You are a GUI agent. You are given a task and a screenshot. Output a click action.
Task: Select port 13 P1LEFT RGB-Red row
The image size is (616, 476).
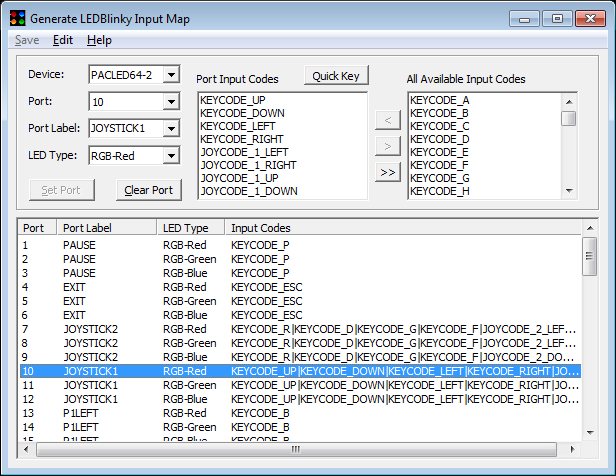pyautogui.click(x=301, y=413)
